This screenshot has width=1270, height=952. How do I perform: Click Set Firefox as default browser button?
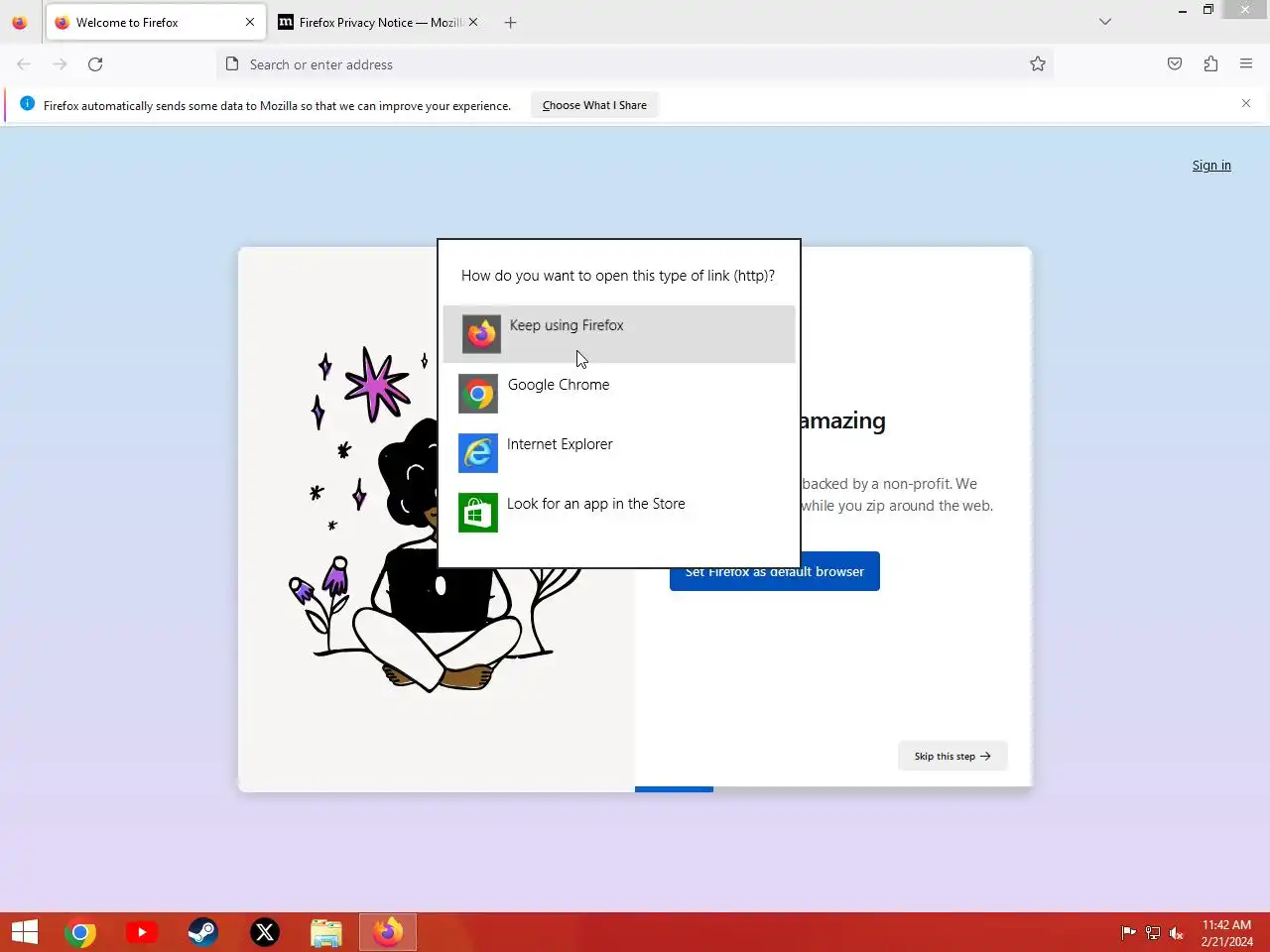point(775,571)
